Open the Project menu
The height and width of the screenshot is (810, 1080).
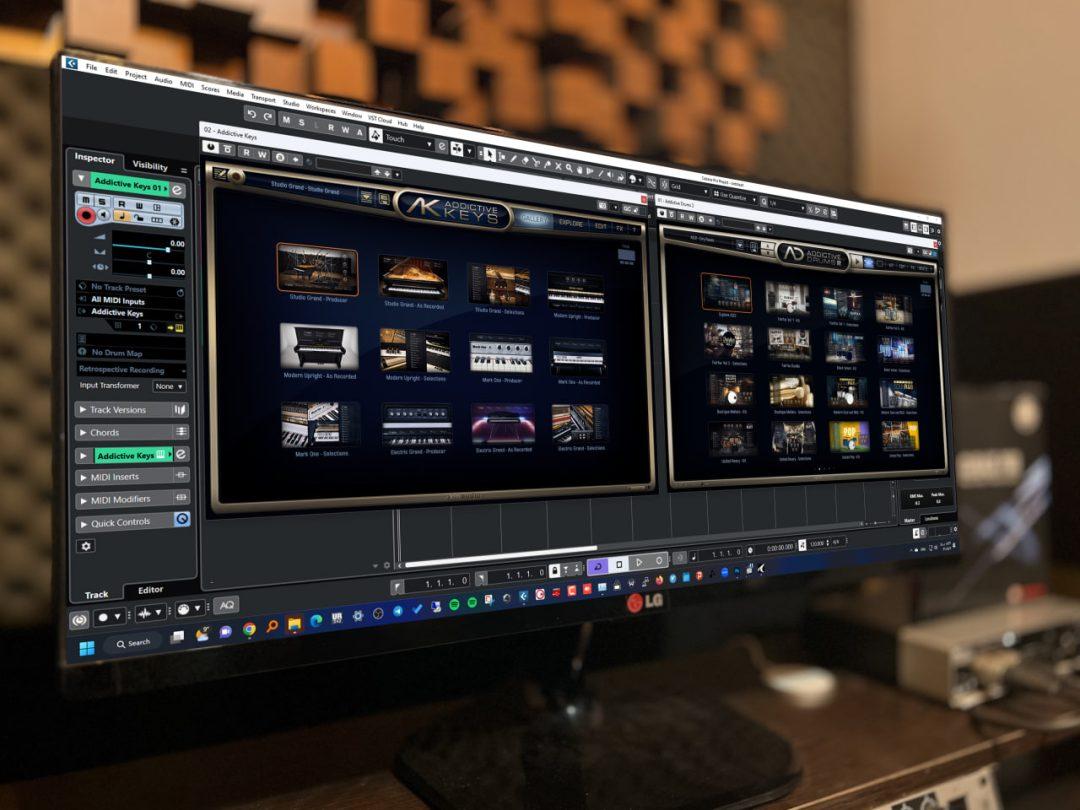point(136,75)
